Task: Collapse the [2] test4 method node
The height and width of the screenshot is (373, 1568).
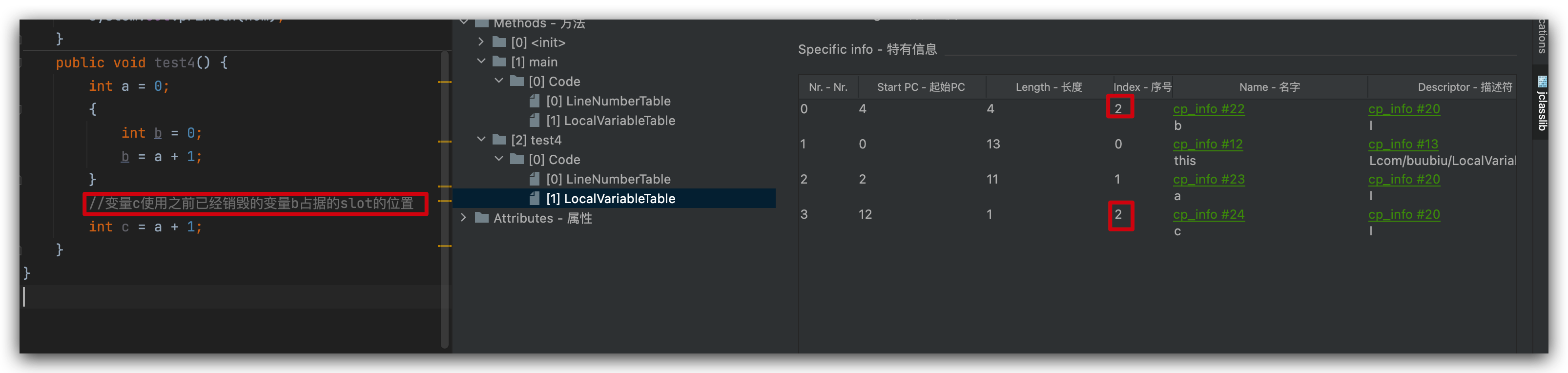Action: point(481,140)
